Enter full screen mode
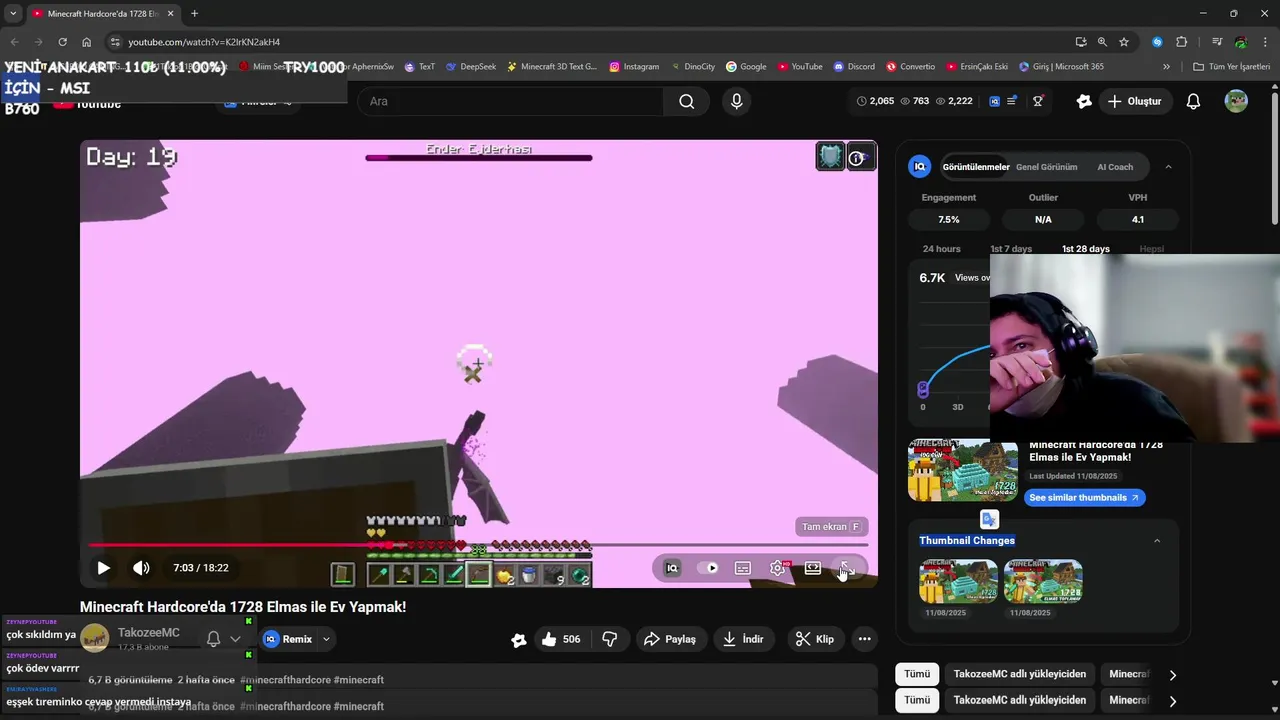 coord(847,568)
